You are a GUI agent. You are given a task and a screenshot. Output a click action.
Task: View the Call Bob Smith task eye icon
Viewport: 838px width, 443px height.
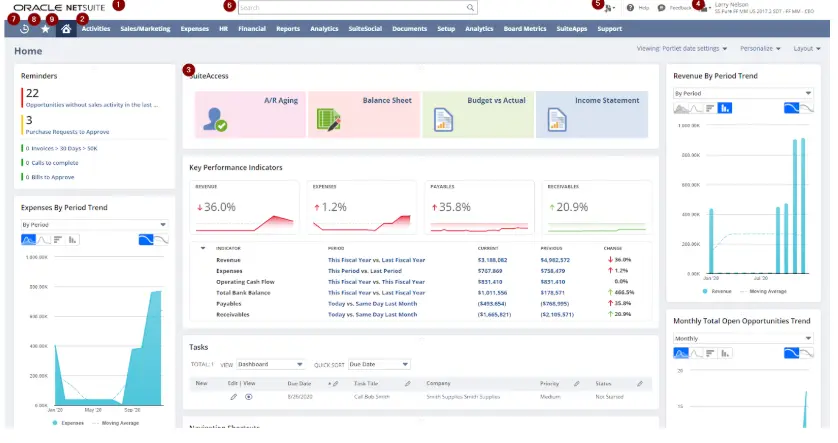(249, 397)
